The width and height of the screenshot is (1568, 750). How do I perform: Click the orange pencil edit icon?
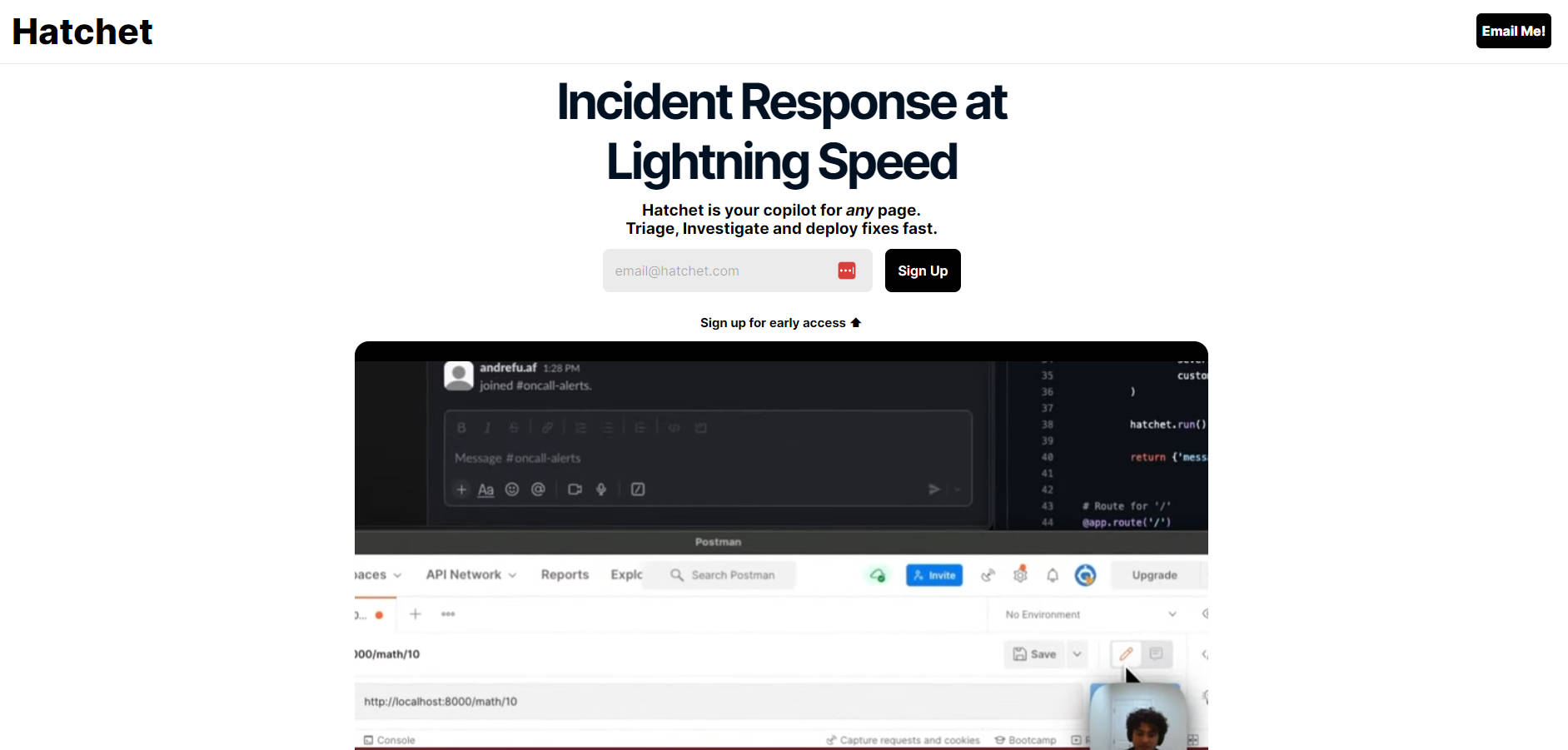(x=1126, y=654)
